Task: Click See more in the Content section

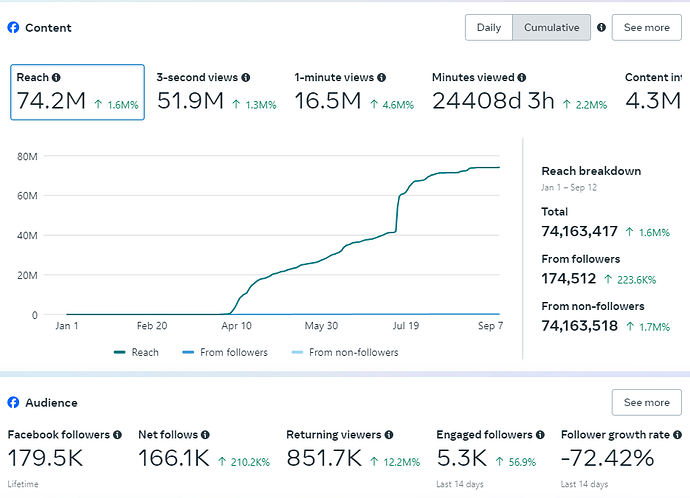Action: pyautogui.click(x=646, y=28)
